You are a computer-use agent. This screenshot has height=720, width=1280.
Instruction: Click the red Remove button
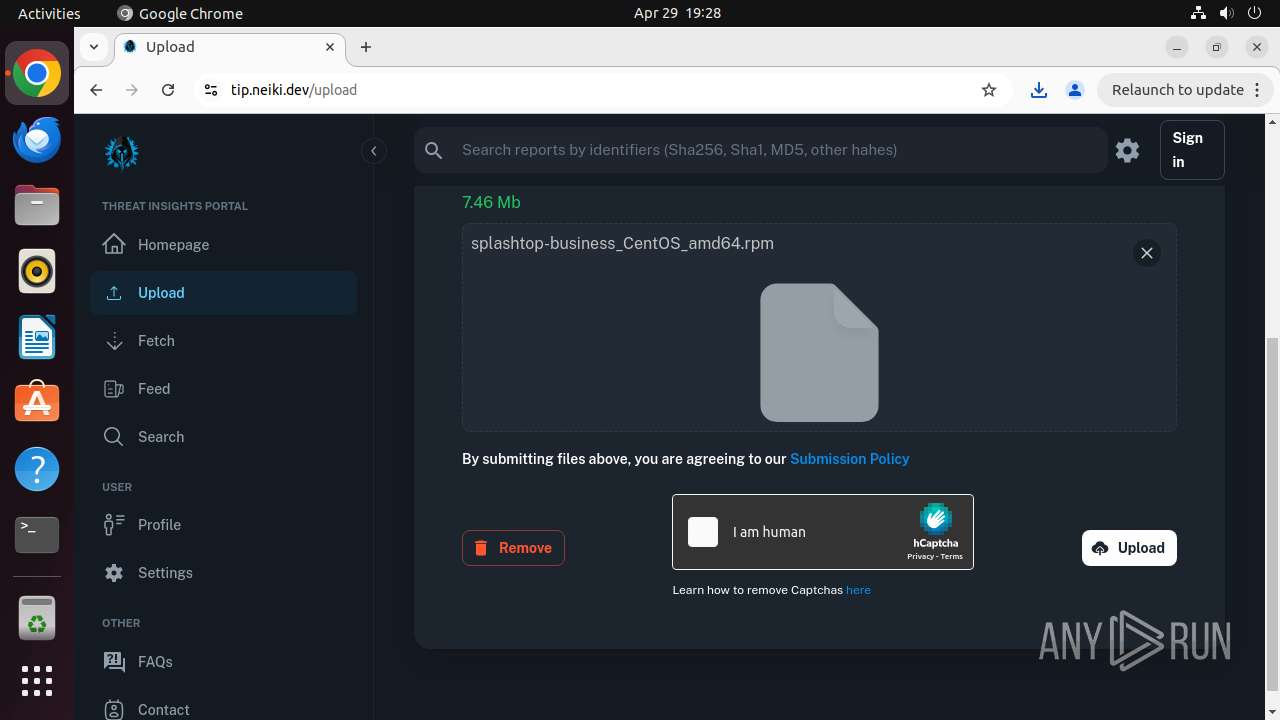tap(513, 548)
